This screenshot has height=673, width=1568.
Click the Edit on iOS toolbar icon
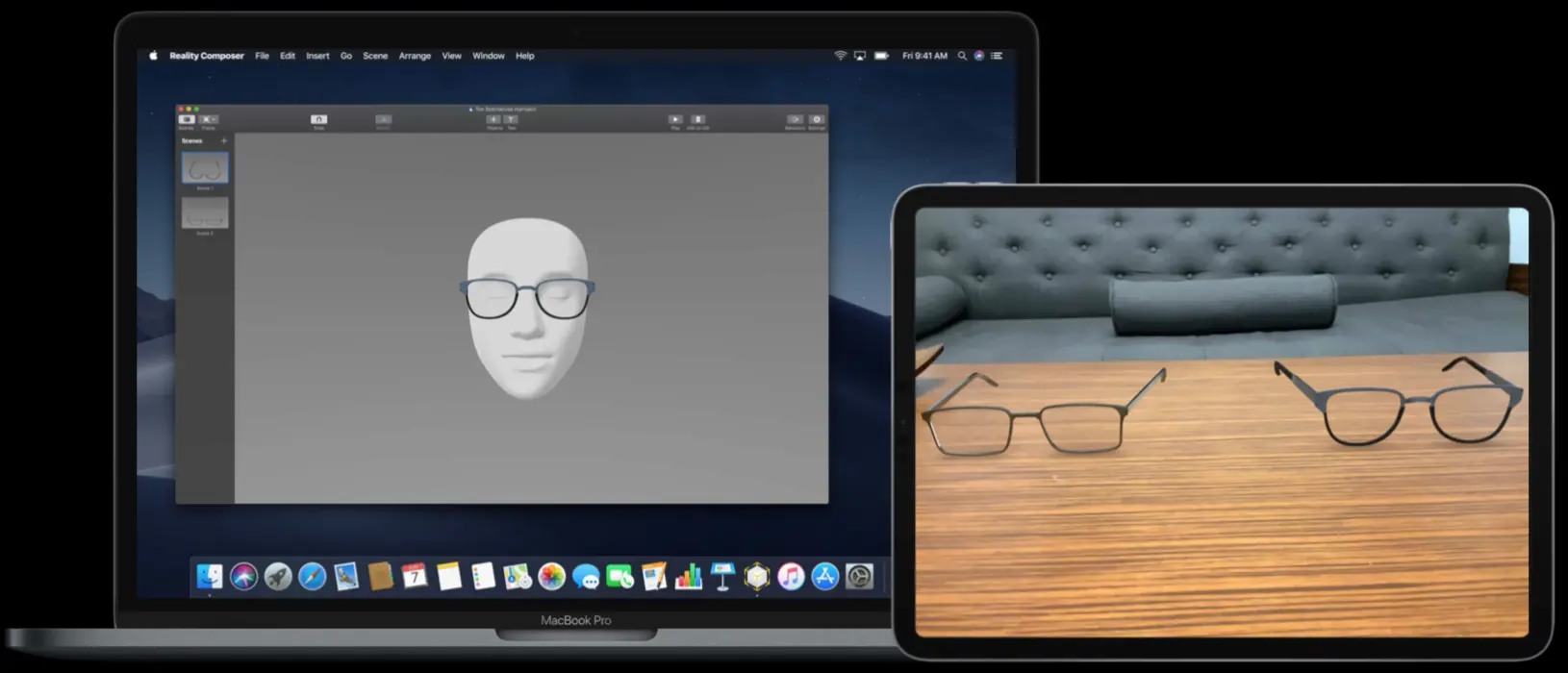(x=698, y=119)
